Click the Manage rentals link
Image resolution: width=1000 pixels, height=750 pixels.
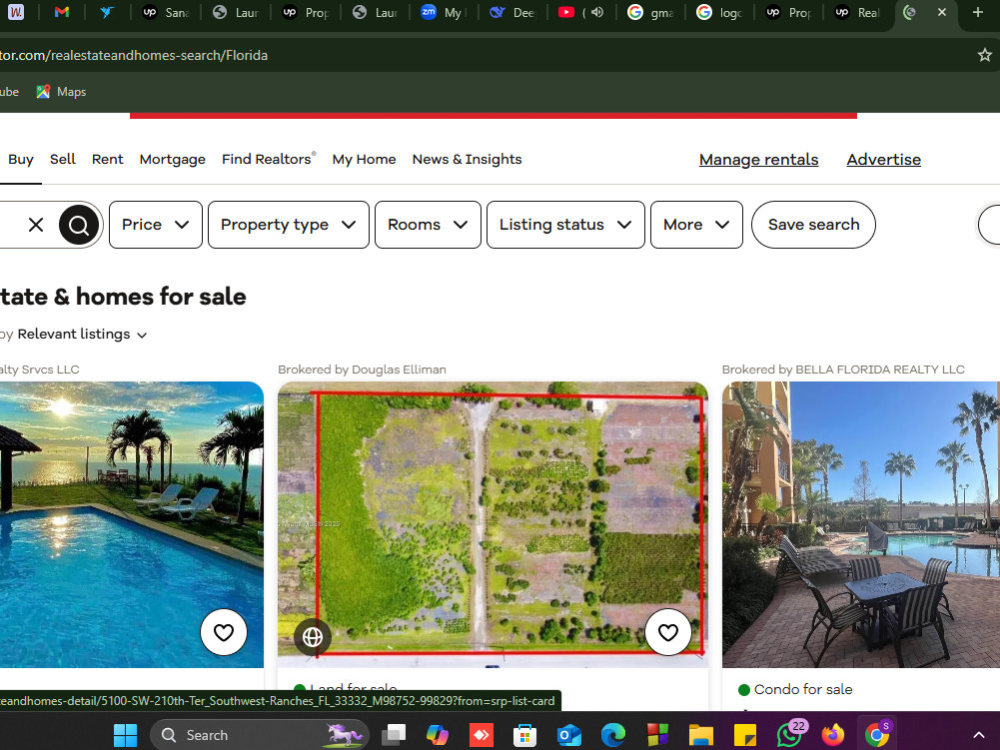point(758,159)
